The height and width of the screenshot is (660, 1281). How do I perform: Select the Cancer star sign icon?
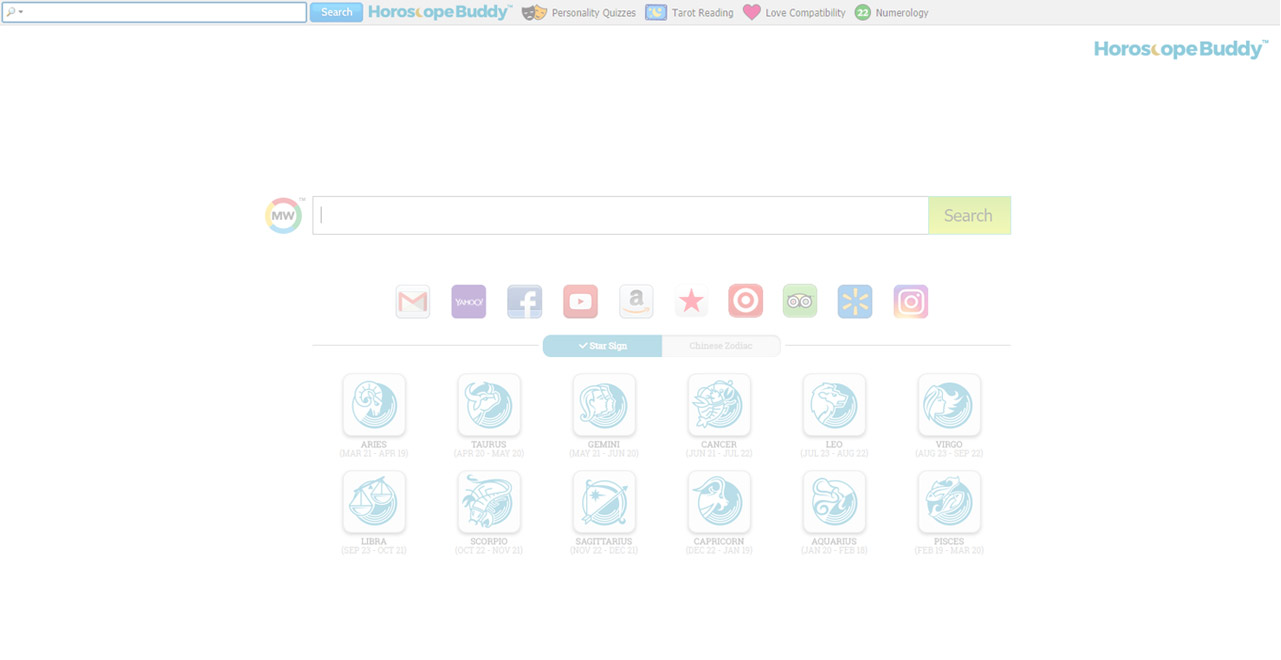719,405
